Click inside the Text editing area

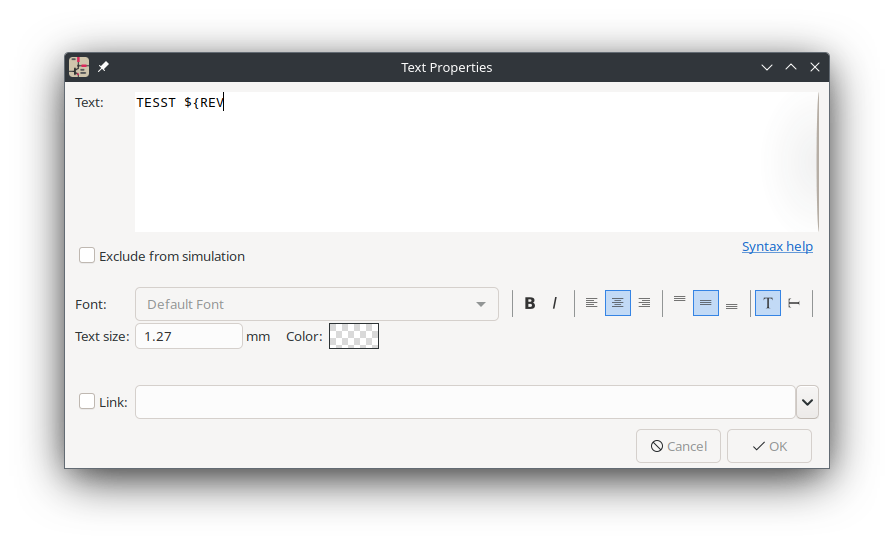(x=477, y=162)
